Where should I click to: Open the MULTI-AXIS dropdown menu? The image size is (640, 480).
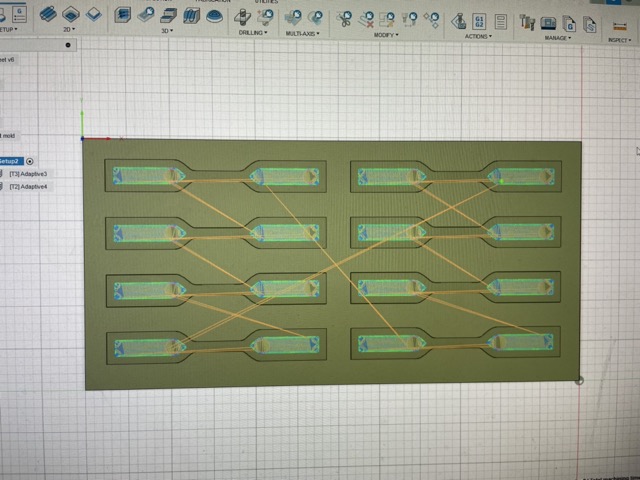302,33
